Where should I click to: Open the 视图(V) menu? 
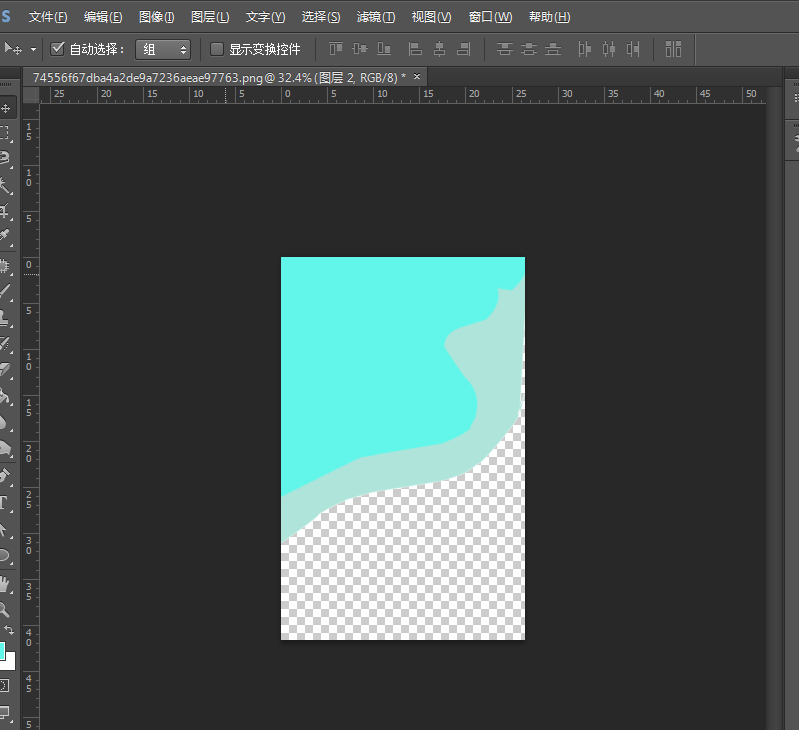(431, 17)
